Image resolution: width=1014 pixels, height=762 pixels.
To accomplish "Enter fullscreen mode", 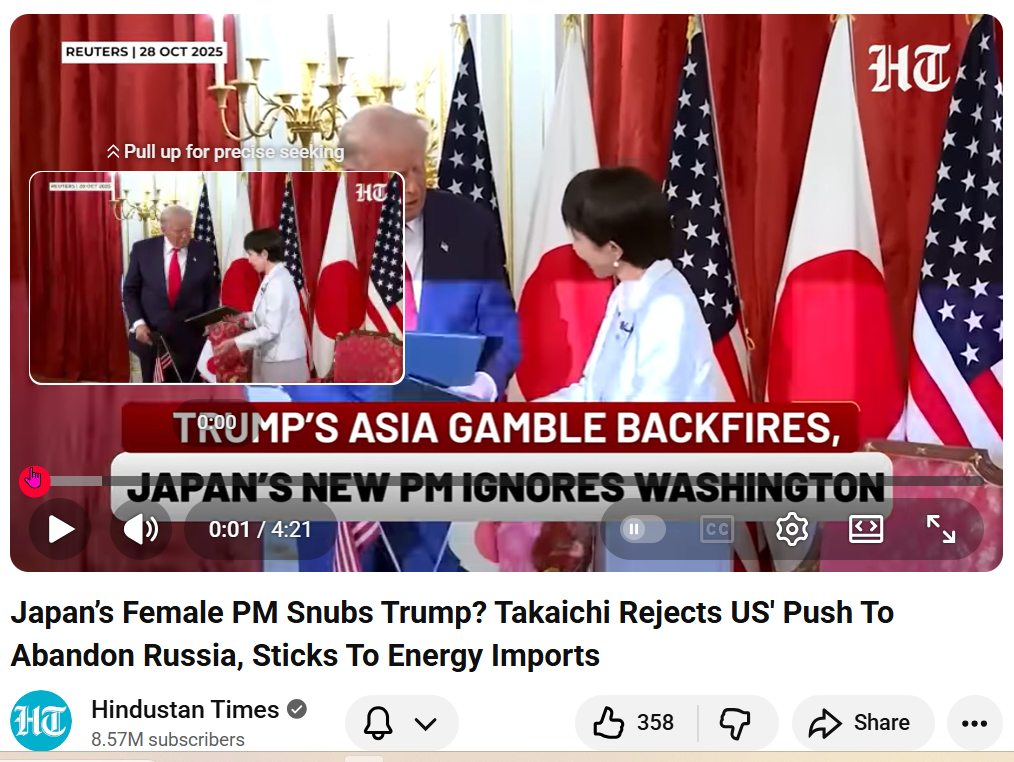I will (940, 529).
